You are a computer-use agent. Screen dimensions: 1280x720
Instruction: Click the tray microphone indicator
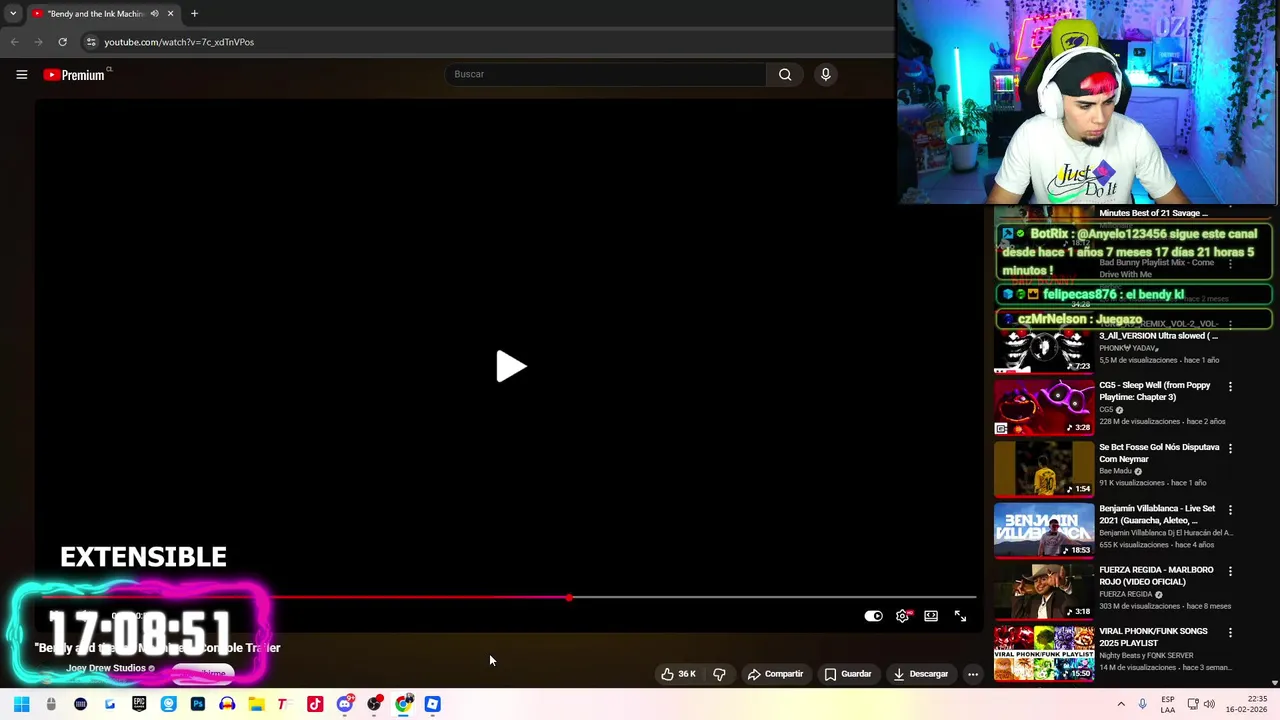[1142, 704]
